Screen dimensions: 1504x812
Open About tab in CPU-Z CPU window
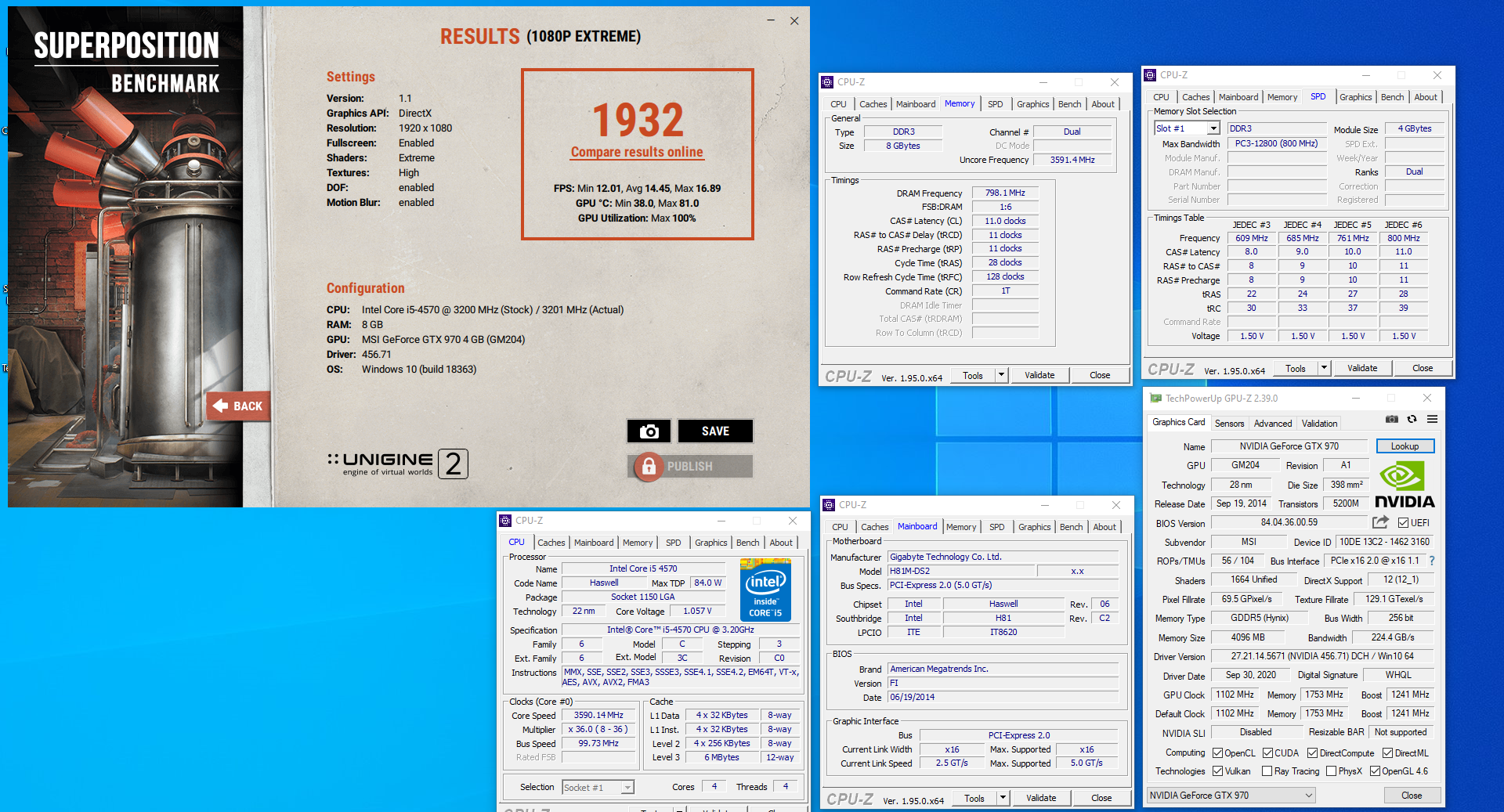coord(781,543)
